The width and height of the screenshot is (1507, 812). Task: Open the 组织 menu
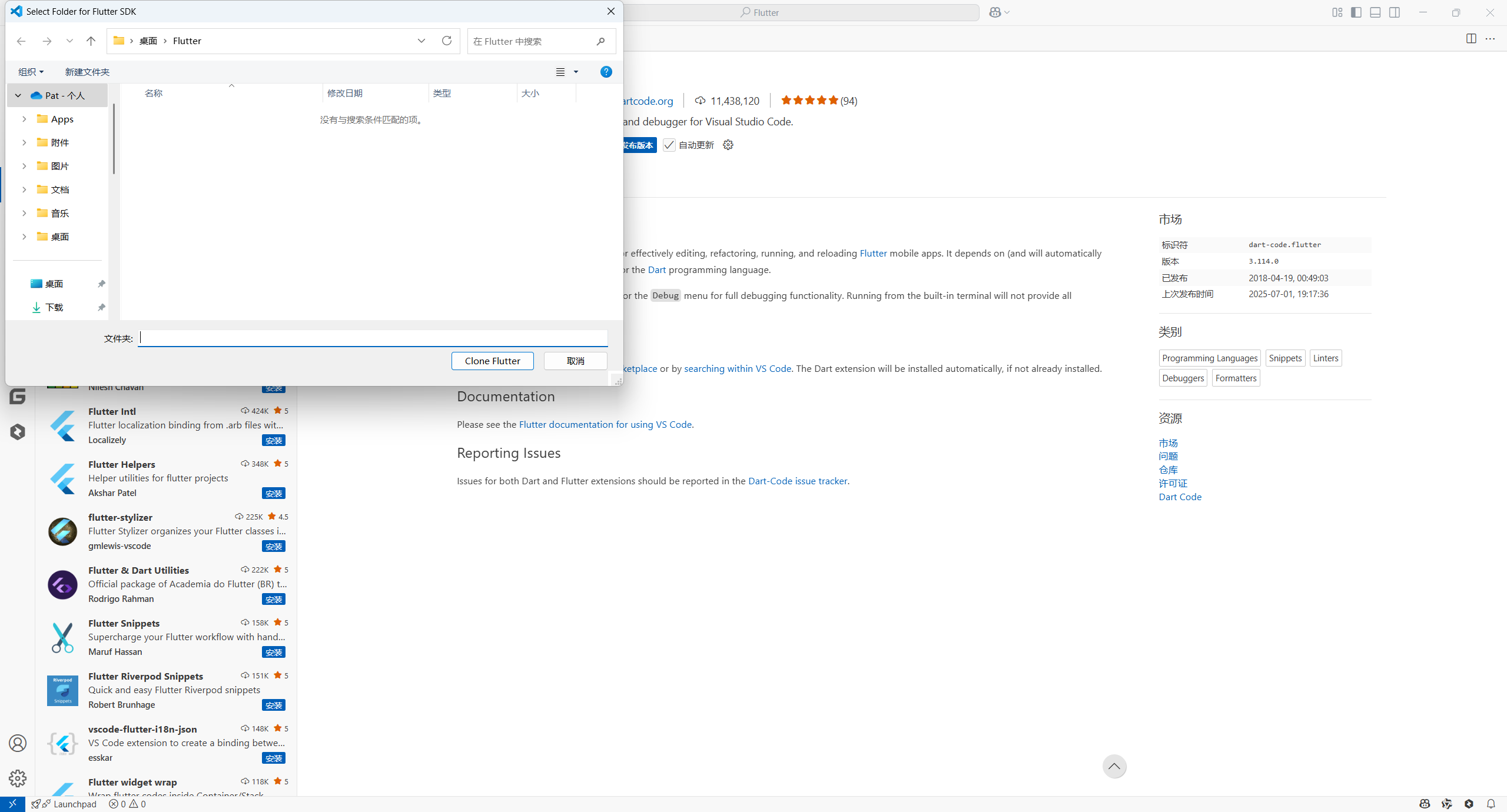(x=31, y=72)
